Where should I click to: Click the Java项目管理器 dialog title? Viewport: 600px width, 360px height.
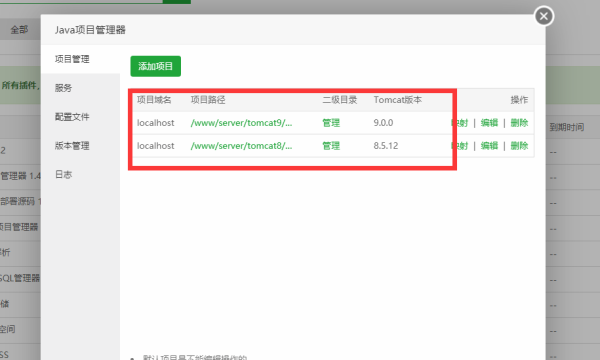tap(90, 30)
